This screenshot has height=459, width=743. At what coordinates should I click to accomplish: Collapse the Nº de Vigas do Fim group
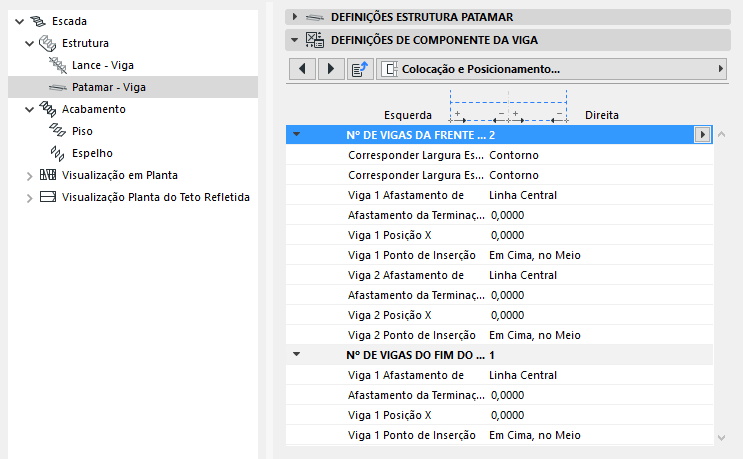point(297,354)
